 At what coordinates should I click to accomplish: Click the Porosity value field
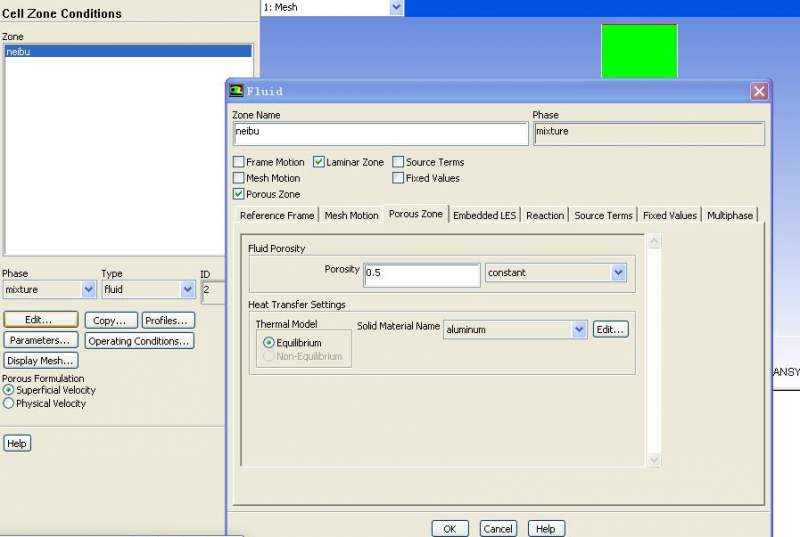pyautogui.click(x=422, y=275)
